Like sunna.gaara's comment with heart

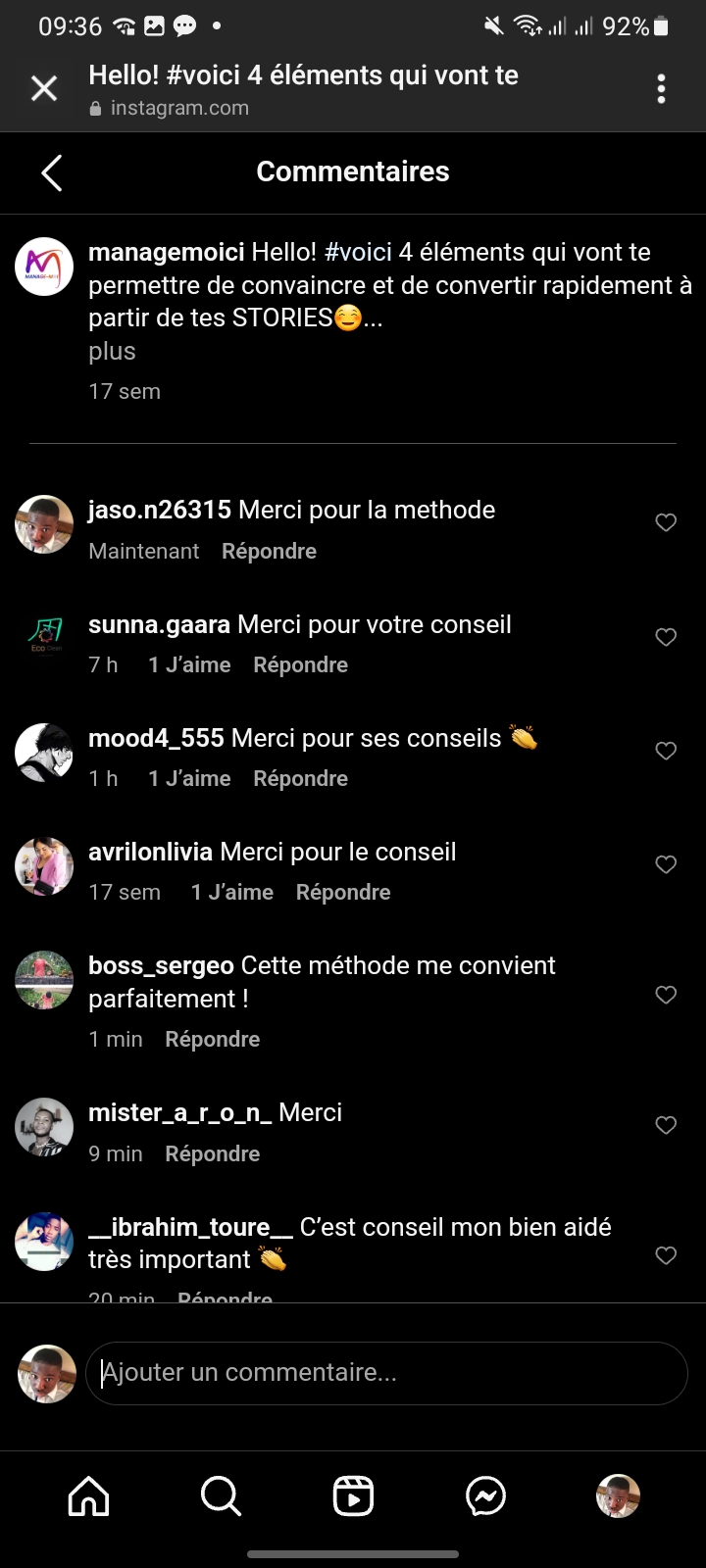pos(666,637)
